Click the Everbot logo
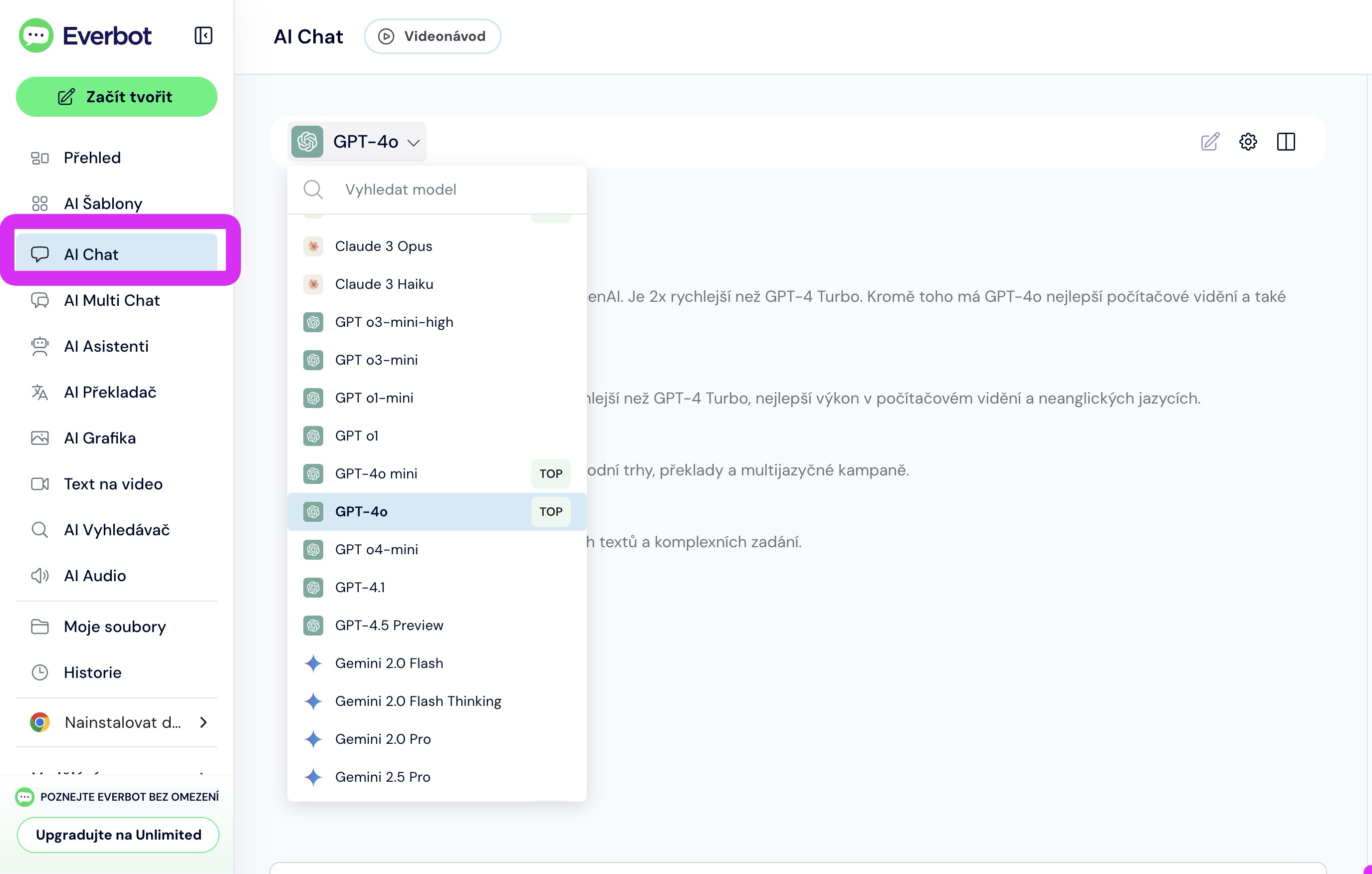1372x874 pixels. coord(85,35)
